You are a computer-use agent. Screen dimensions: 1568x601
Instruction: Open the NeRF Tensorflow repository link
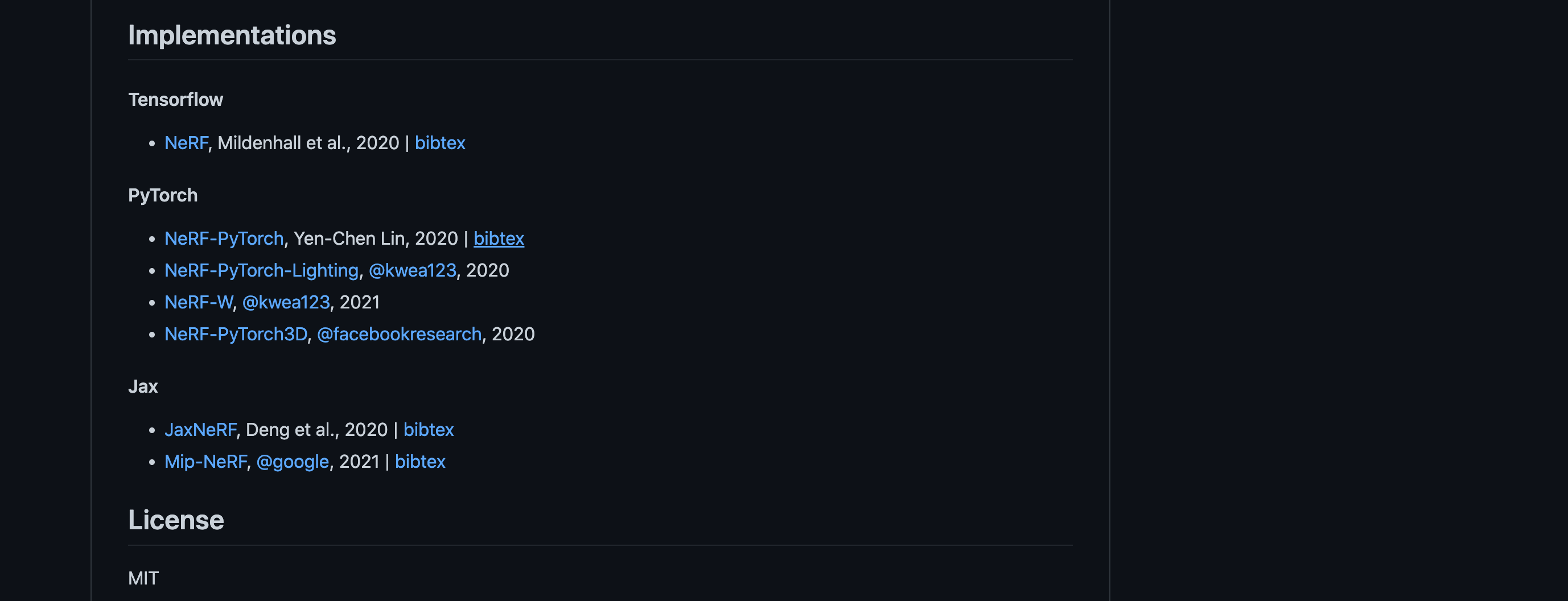186,143
